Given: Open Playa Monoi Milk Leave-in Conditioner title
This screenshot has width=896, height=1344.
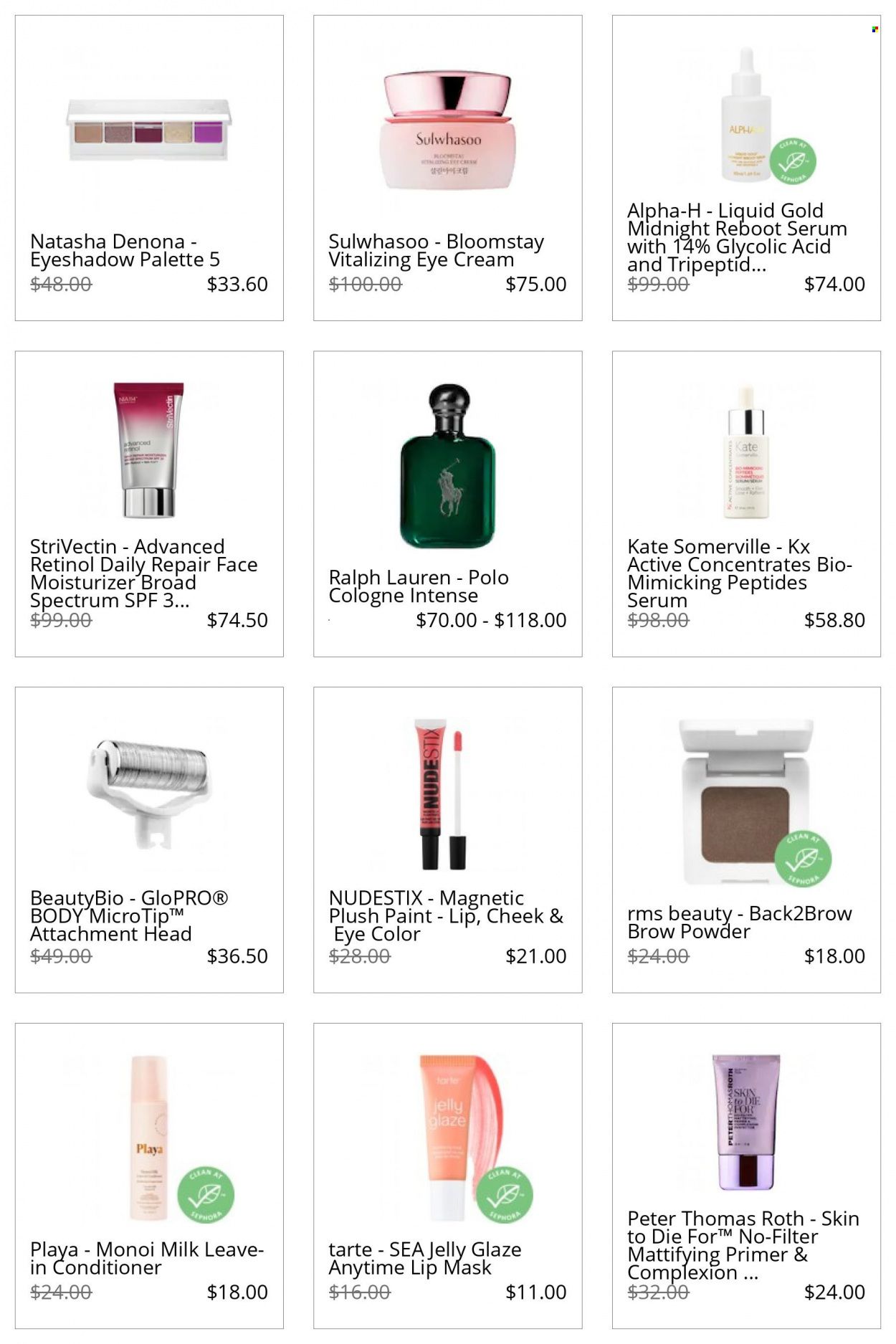Looking at the screenshot, I should pos(147,1258).
